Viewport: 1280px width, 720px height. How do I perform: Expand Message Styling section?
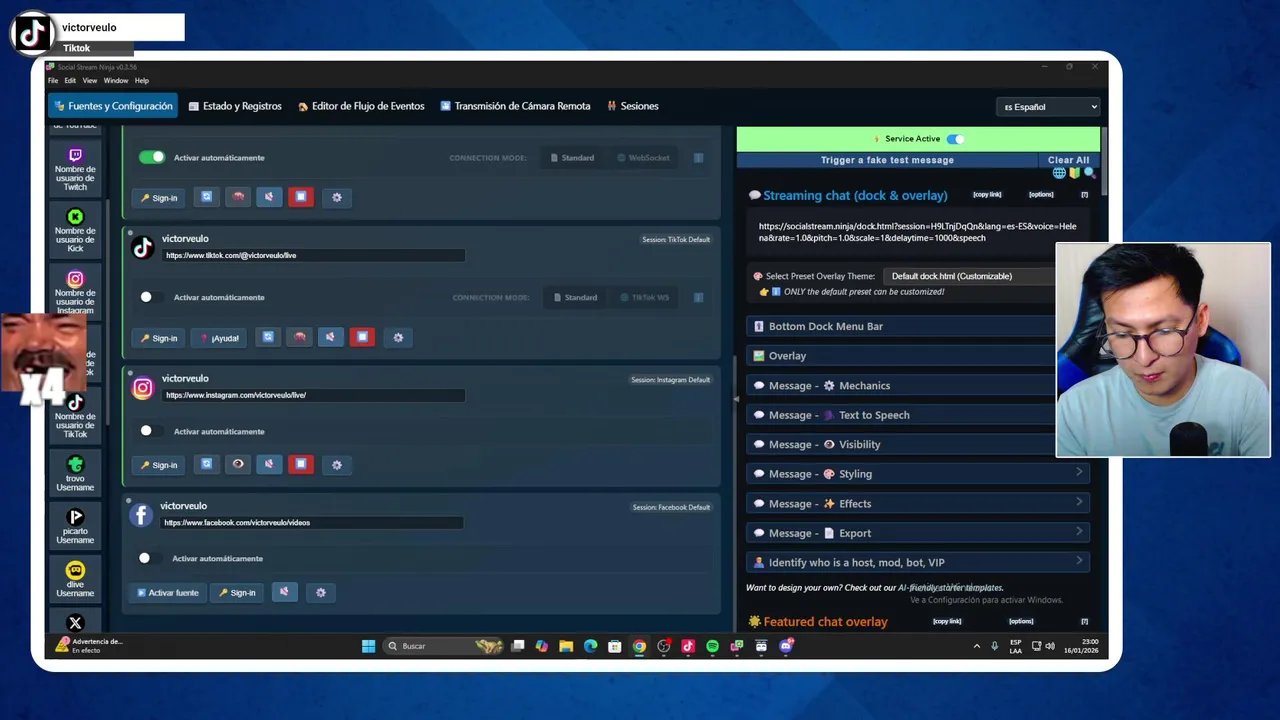918,474
